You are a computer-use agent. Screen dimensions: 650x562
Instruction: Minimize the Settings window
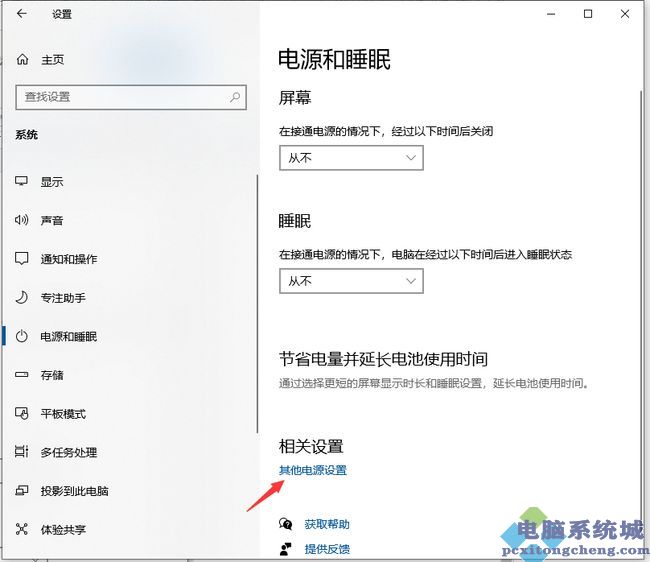pos(551,14)
